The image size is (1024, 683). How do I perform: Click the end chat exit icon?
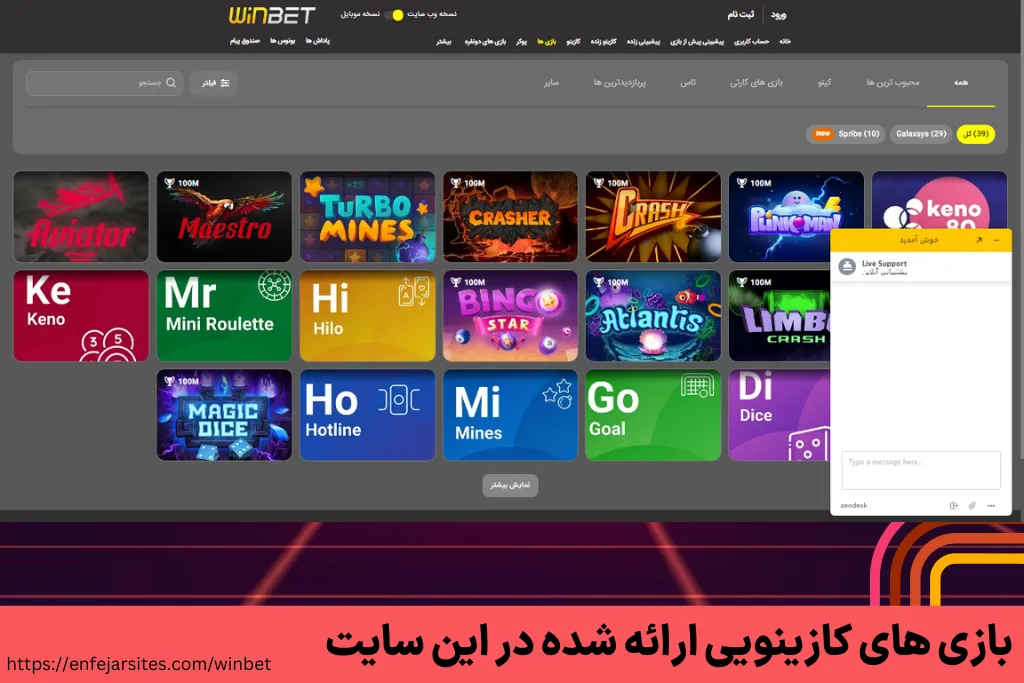pyautogui.click(x=953, y=505)
